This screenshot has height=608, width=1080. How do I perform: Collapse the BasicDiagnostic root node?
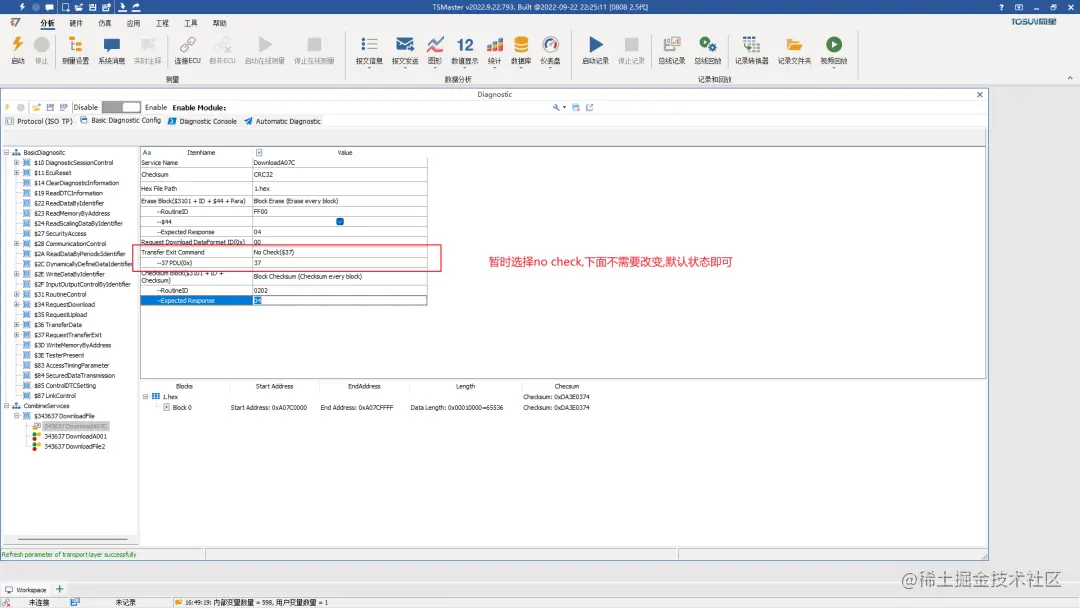point(7,152)
